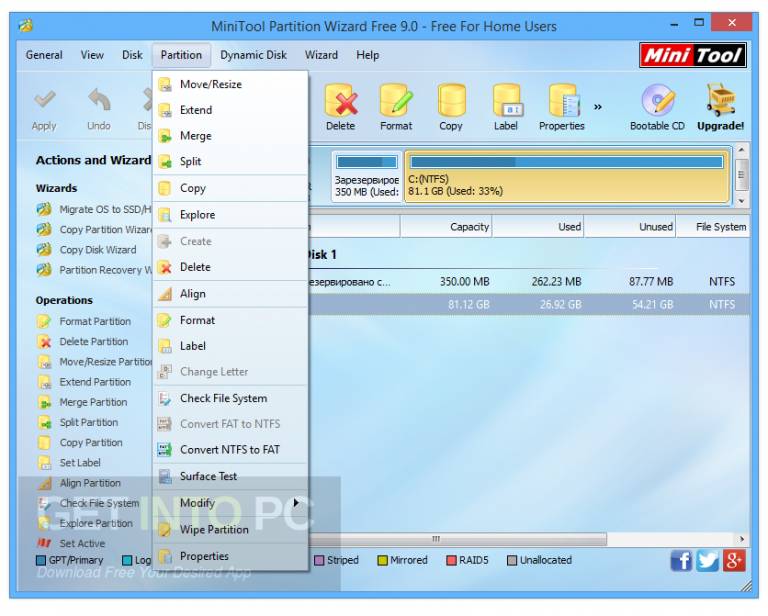768x616 pixels.
Task: Click the Bootable CD icon
Action: (658, 100)
